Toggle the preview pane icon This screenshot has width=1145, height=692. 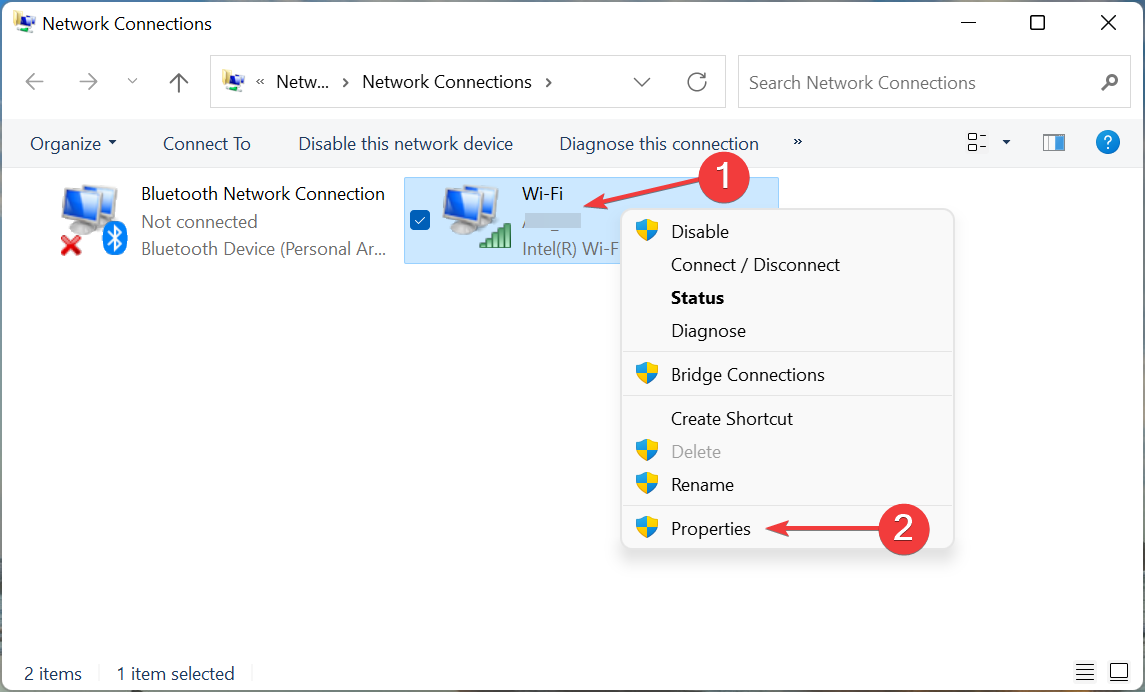1053,142
